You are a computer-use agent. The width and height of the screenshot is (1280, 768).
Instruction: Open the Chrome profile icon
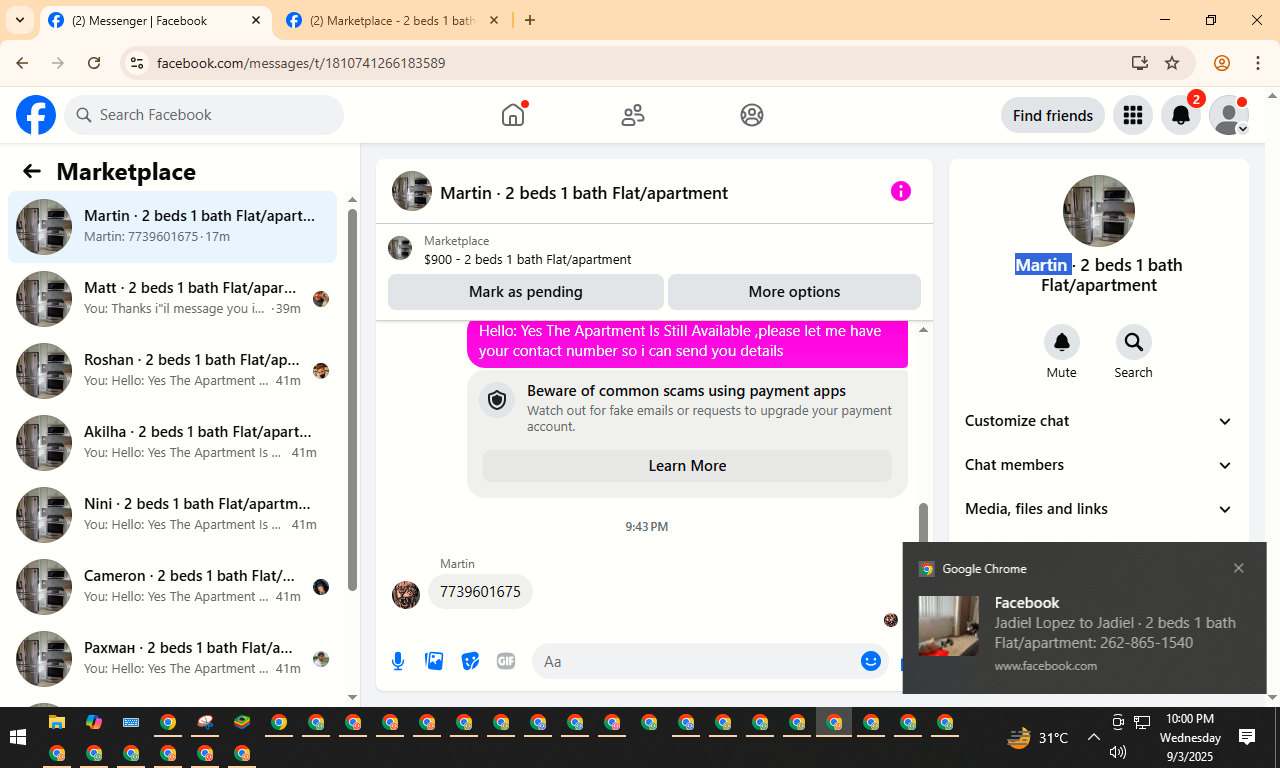1222,63
